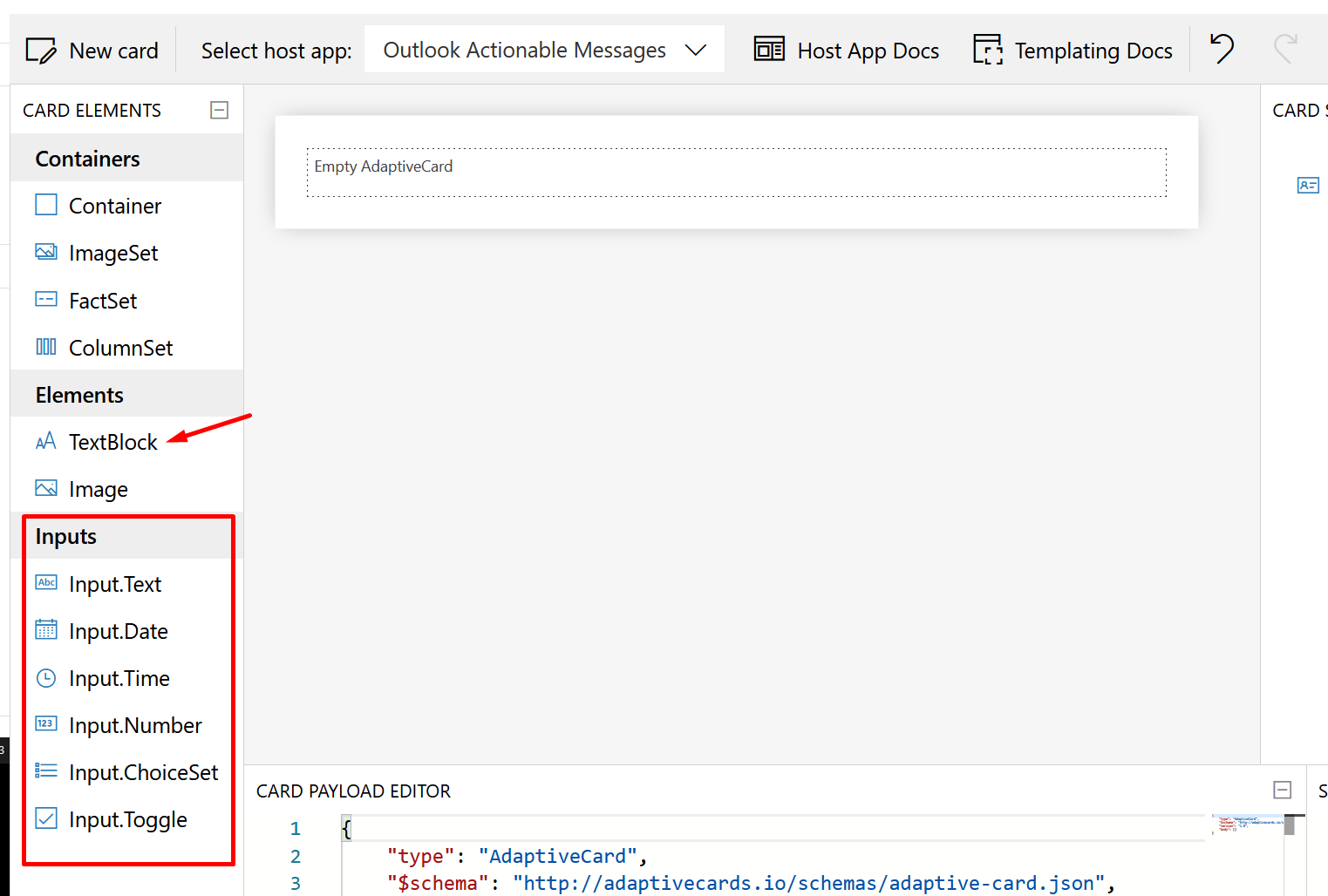Click the undo arrow icon
This screenshot has width=1328, height=896.
[1221, 50]
